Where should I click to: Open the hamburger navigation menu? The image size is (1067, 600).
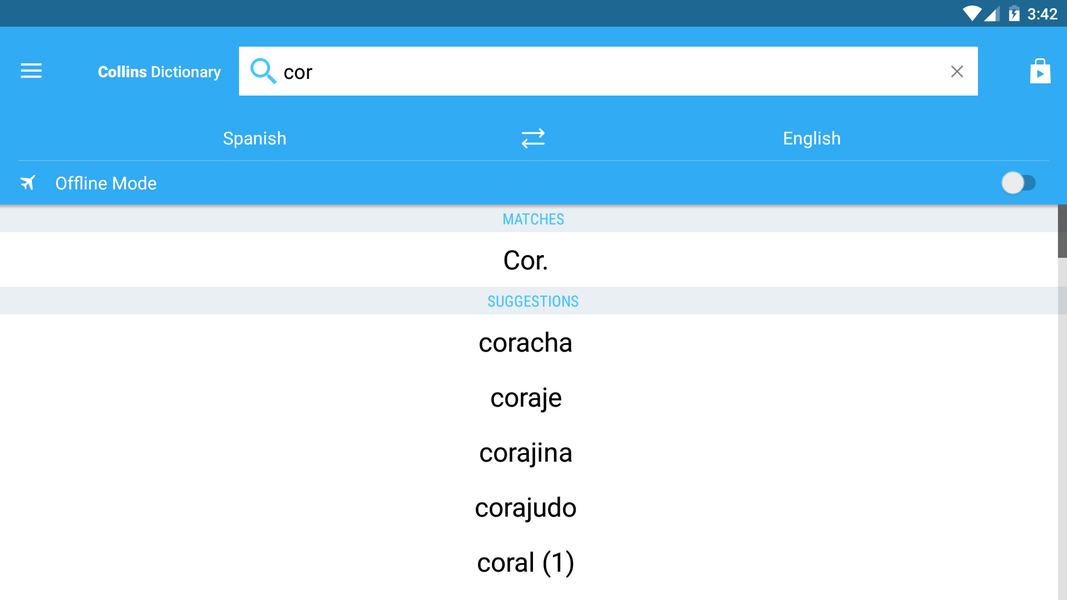click(x=31, y=71)
